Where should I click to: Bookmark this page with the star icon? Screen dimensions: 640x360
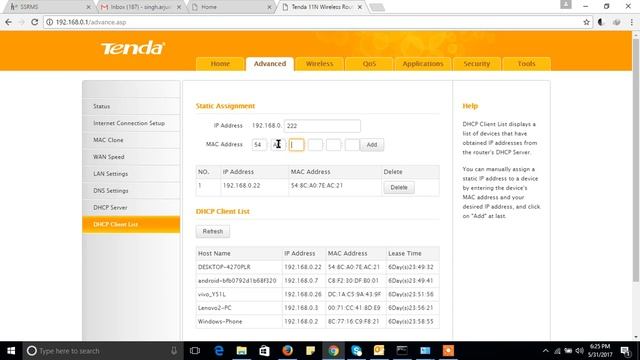point(587,22)
